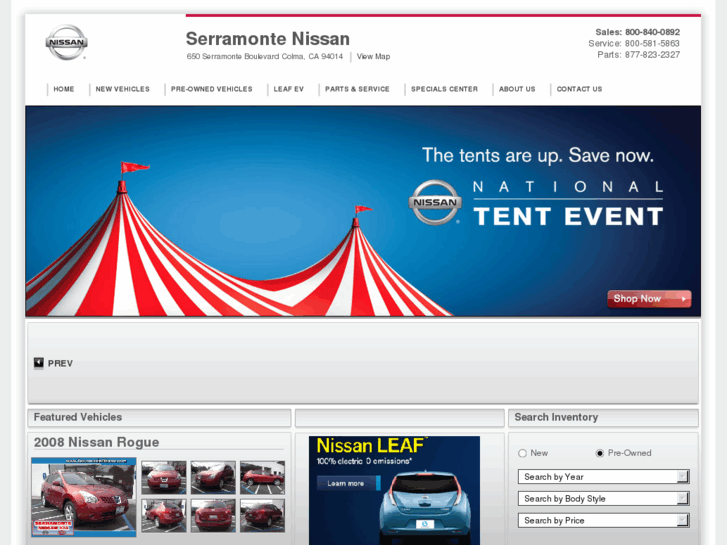Click the dealership address text
This screenshot has height=545, width=727.
(x=265, y=57)
